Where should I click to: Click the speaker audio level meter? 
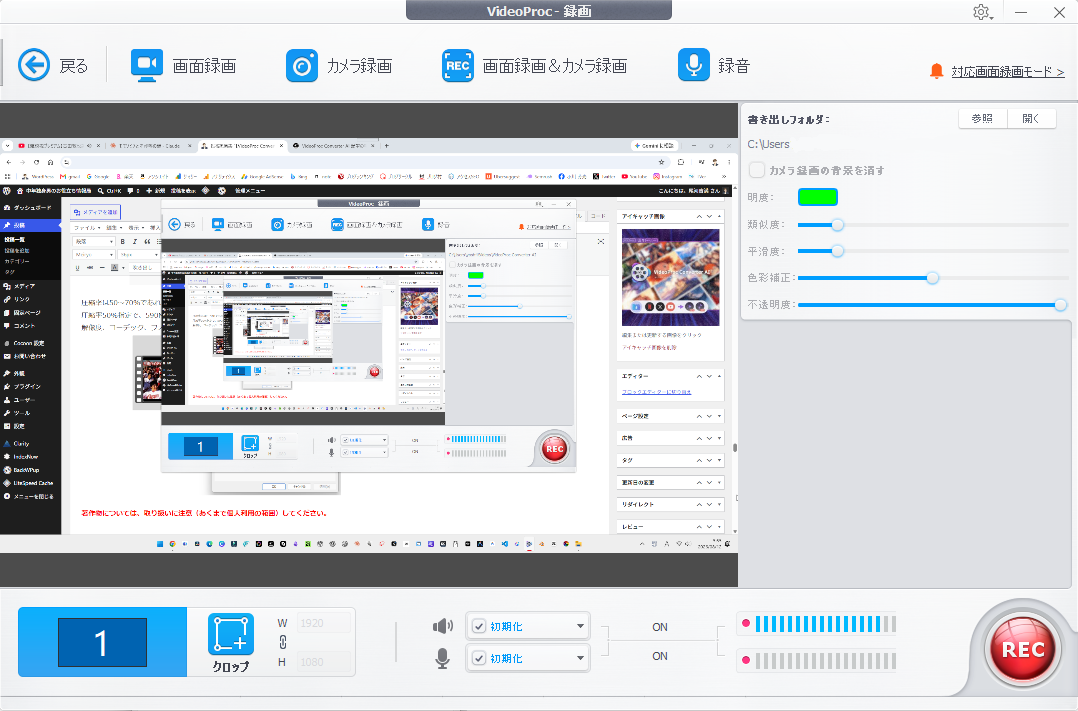(815, 624)
